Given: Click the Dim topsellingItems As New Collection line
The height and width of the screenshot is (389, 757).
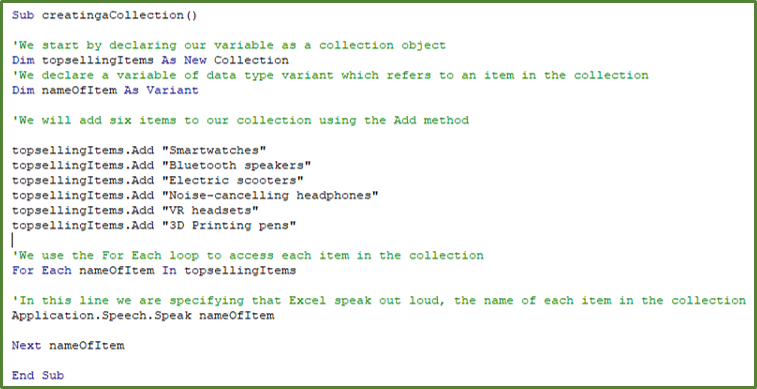Looking at the screenshot, I should (x=150, y=60).
